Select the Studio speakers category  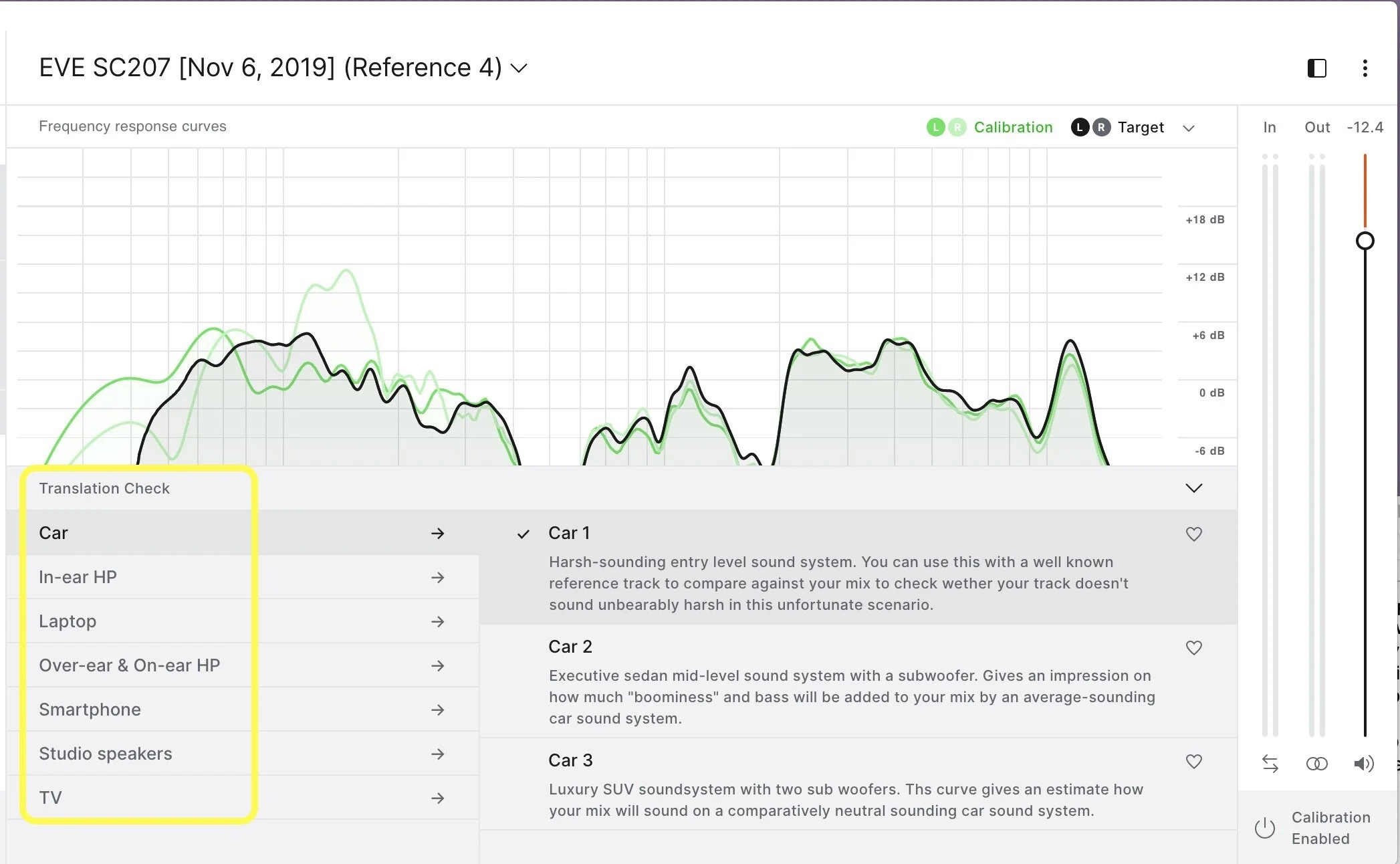click(106, 754)
